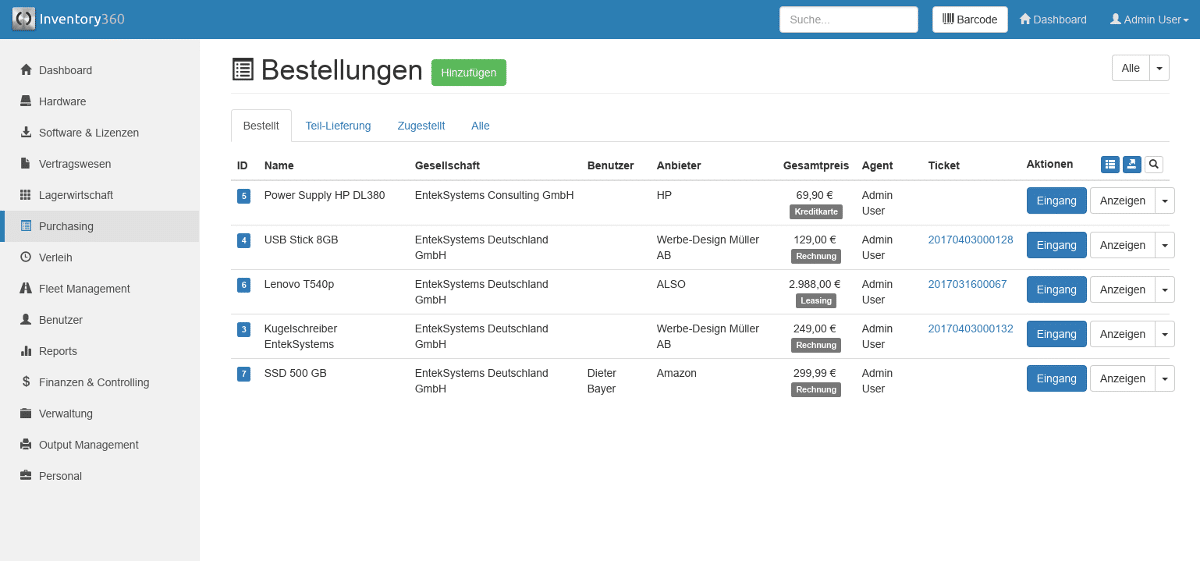
Task: Click the Dashboard home link in top bar
Action: [x=1053, y=19]
